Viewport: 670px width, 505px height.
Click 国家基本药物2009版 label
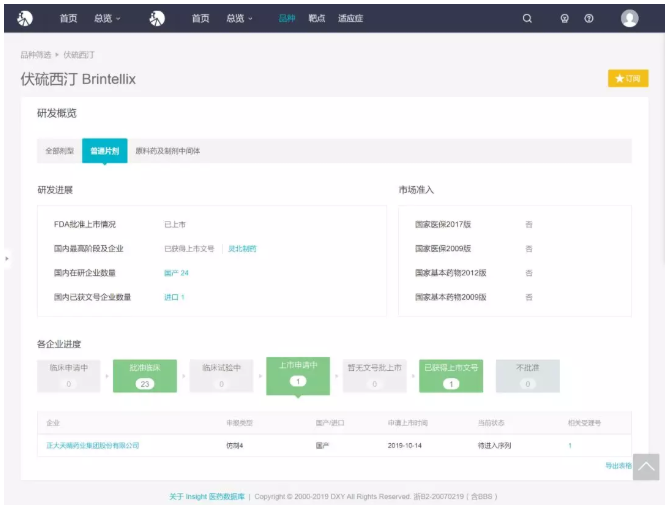450,297
